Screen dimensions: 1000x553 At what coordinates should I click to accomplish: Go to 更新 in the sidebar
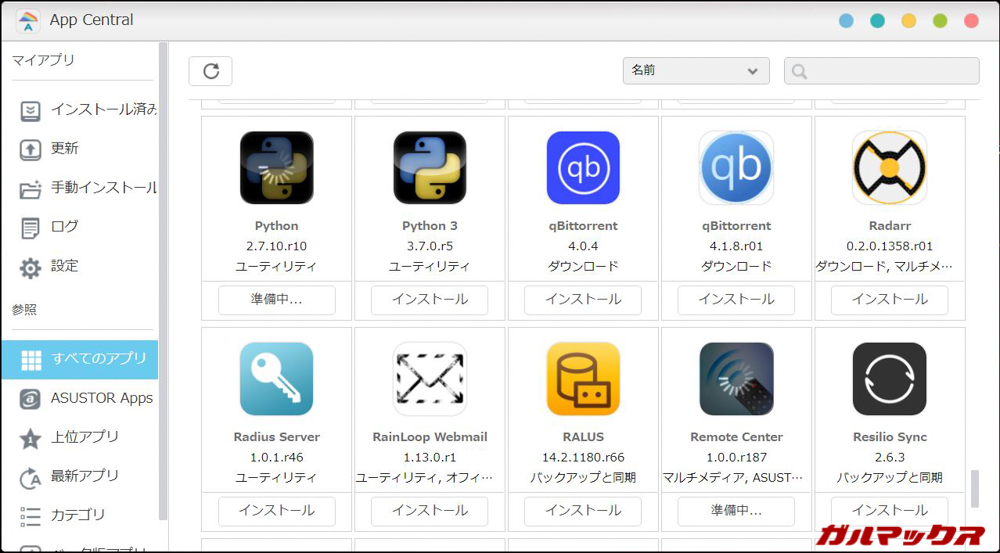(65, 149)
